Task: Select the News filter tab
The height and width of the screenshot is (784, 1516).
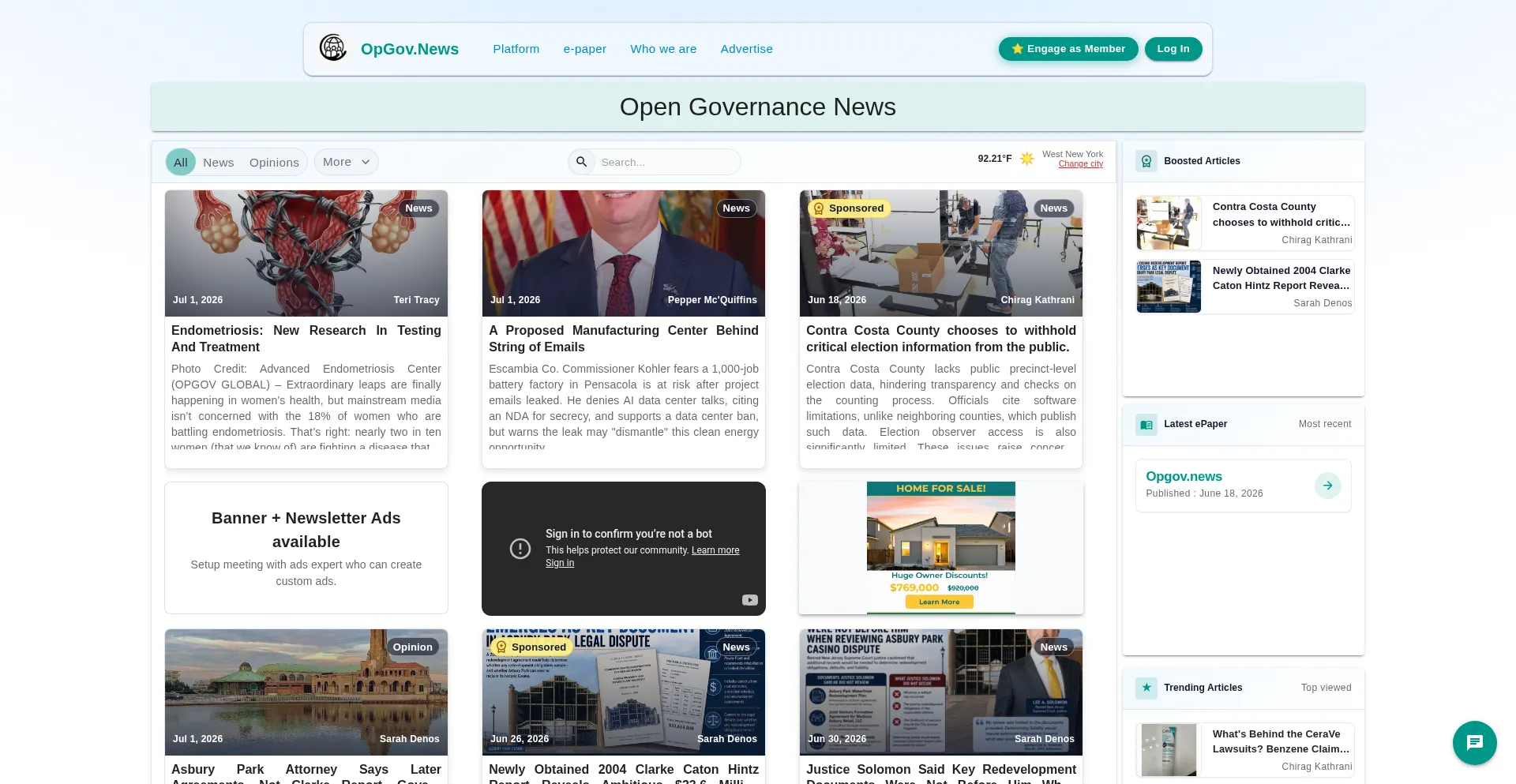Action: click(x=219, y=162)
